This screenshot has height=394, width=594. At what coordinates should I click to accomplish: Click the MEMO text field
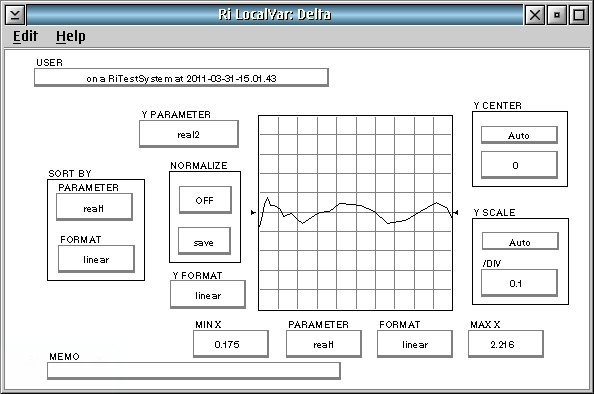[194, 371]
